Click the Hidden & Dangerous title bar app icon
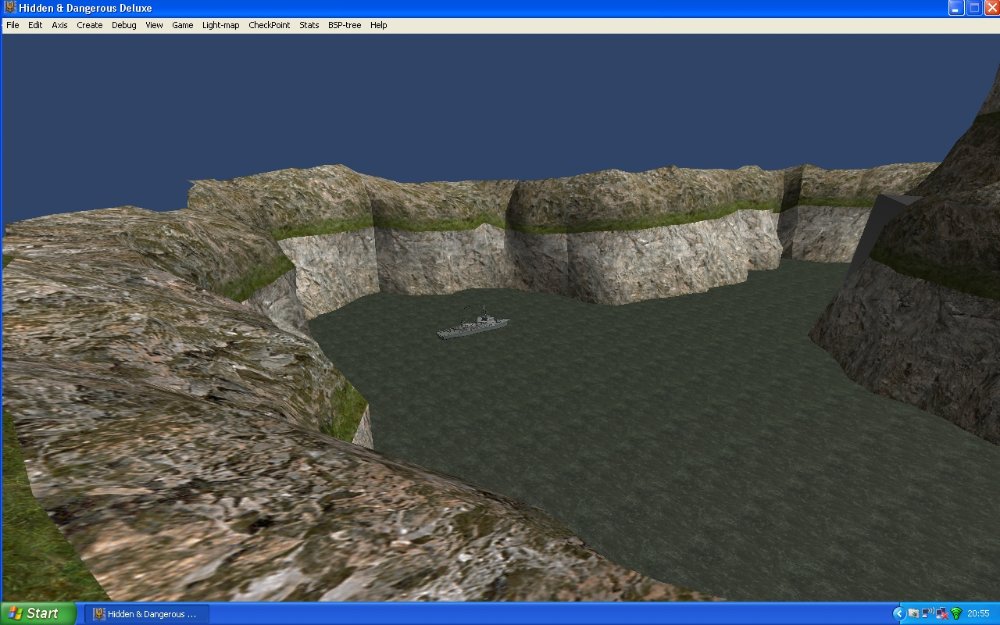Screen dimensions: 1000x625 (x=10, y=8)
